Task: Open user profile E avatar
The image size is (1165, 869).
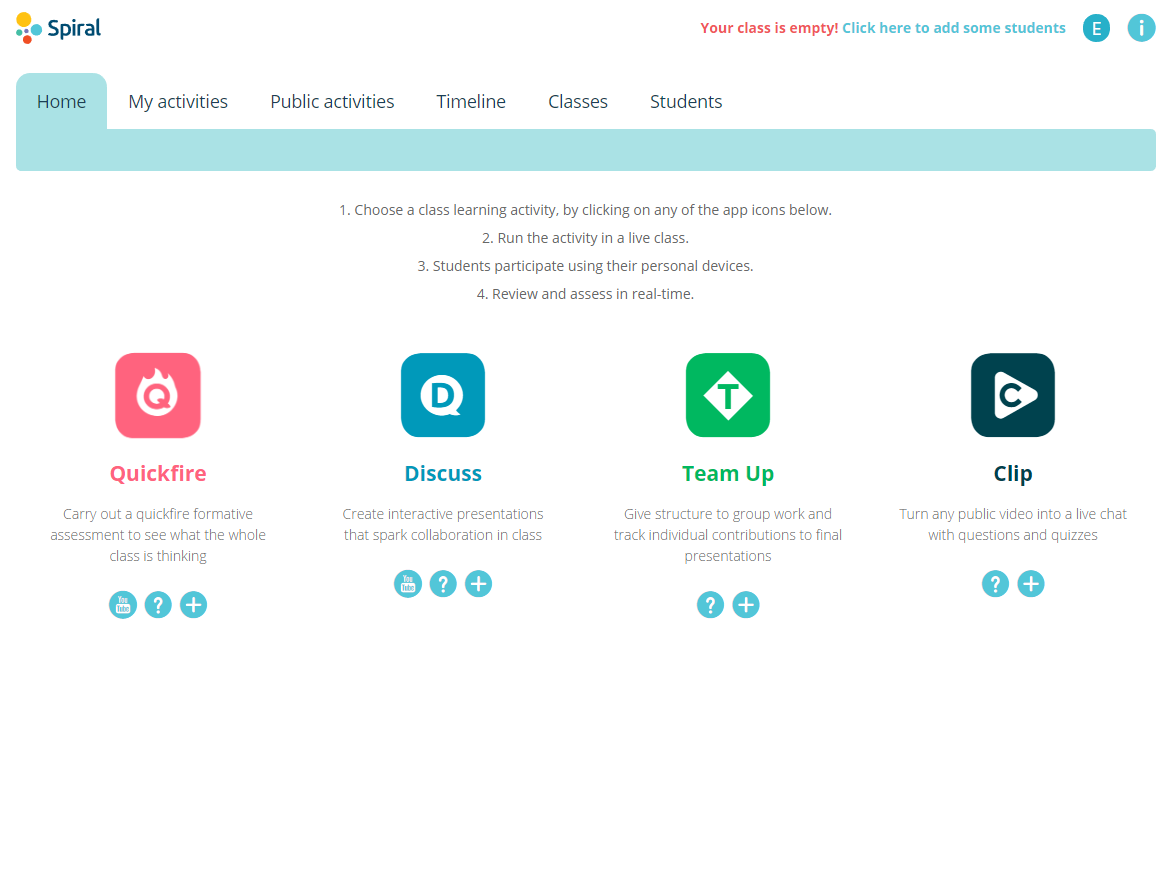Action: [x=1096, y=28]
